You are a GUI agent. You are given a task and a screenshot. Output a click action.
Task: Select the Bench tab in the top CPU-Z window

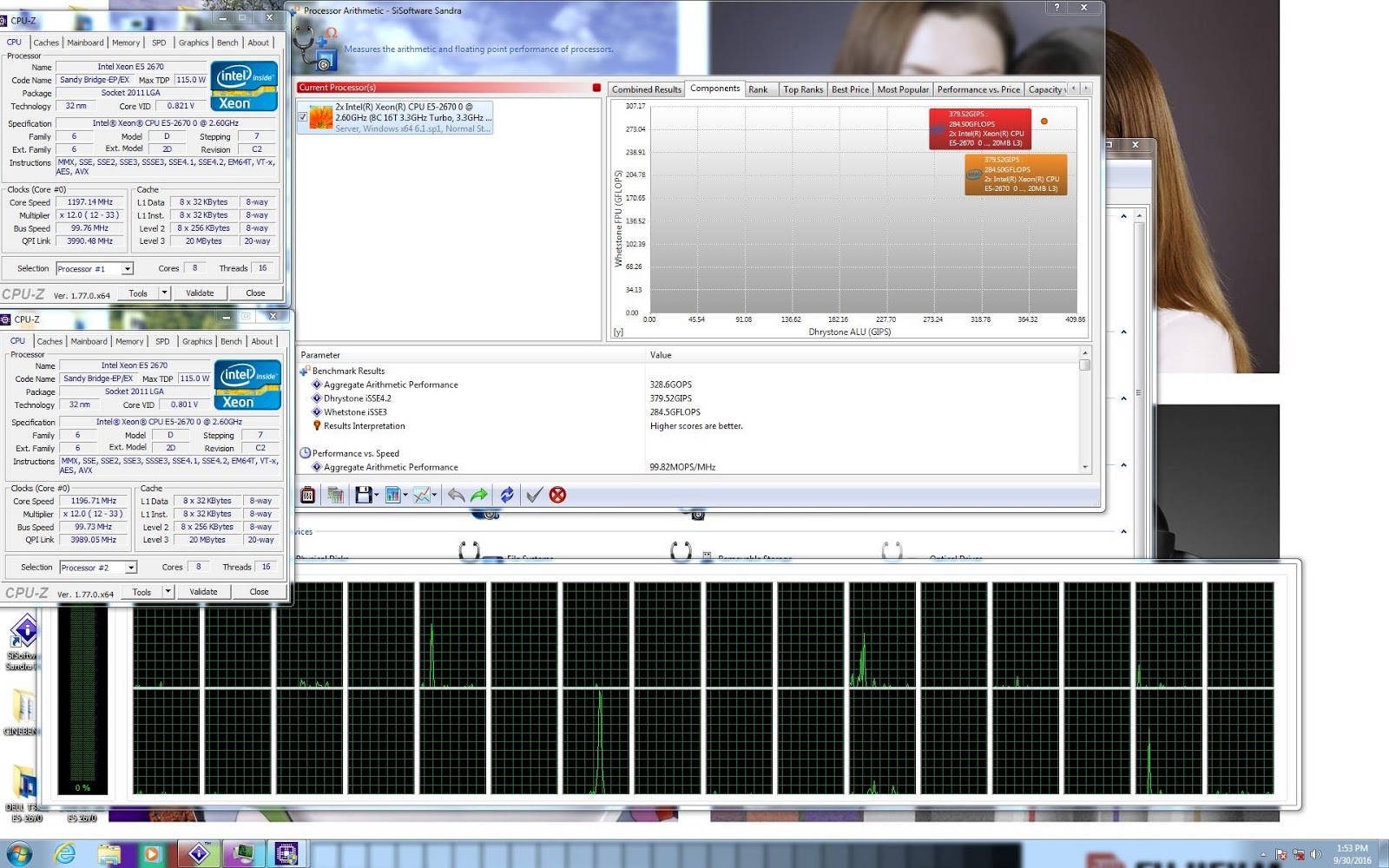coord(227,42)
